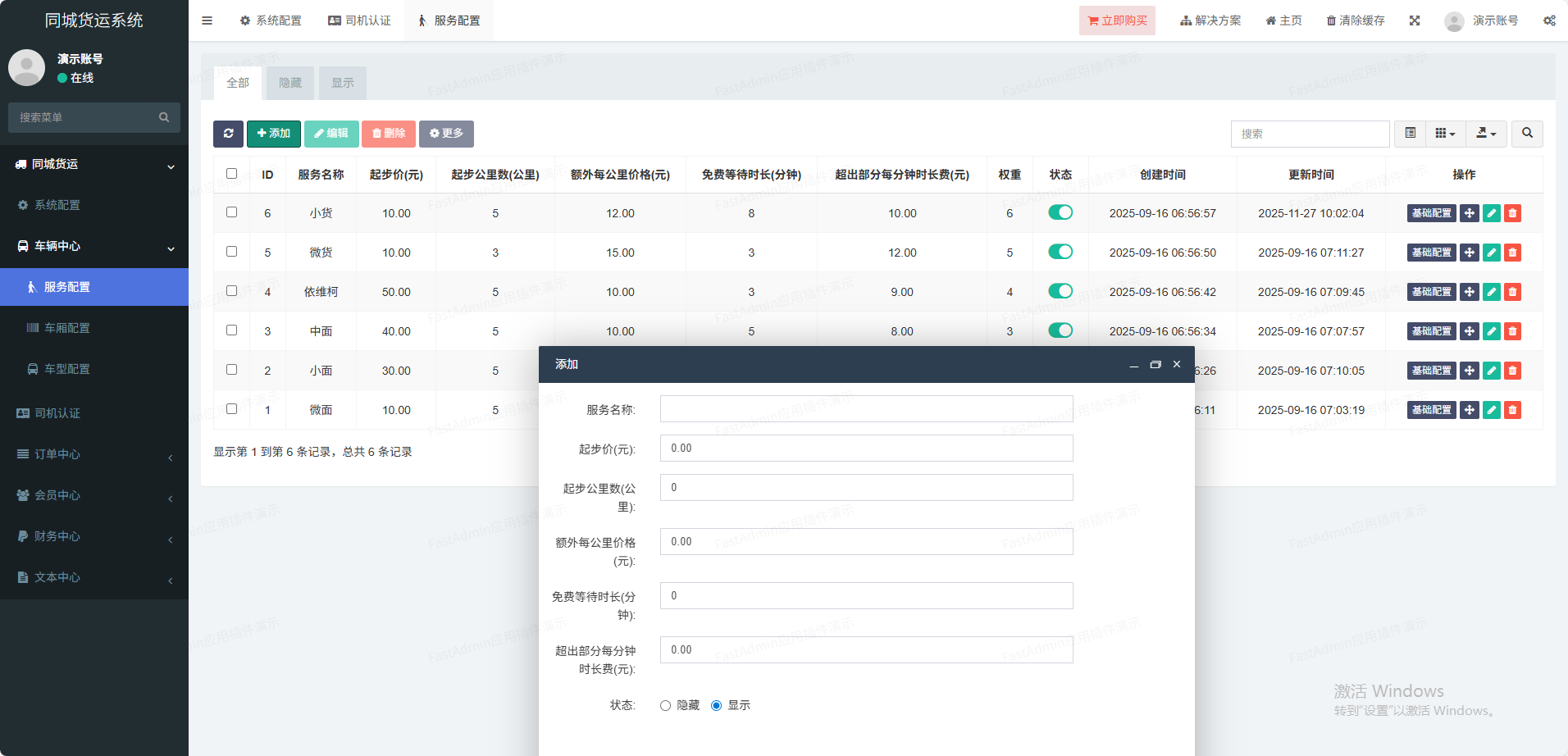The width and height of the screenshot is (1568, 756).
Task: Click green edit pencil icon for 微货 row
Action: pyautogui.click(x=1491, y=253)
